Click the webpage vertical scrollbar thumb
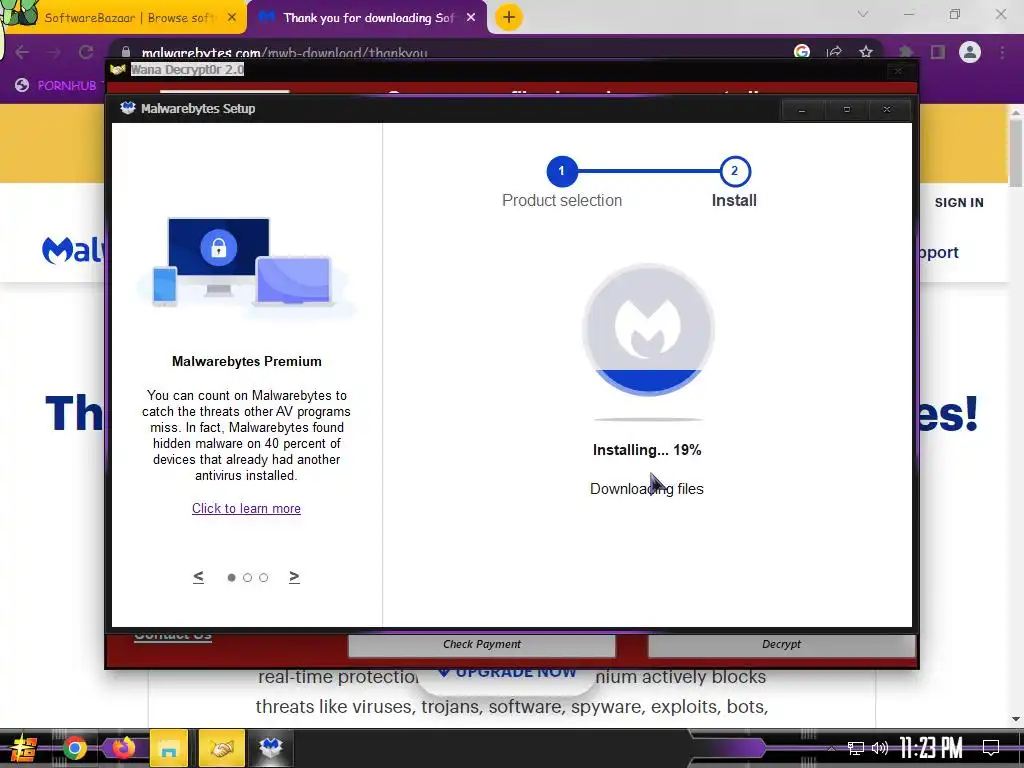This screenshot has width=1024, height=768. click(1015, 153)
